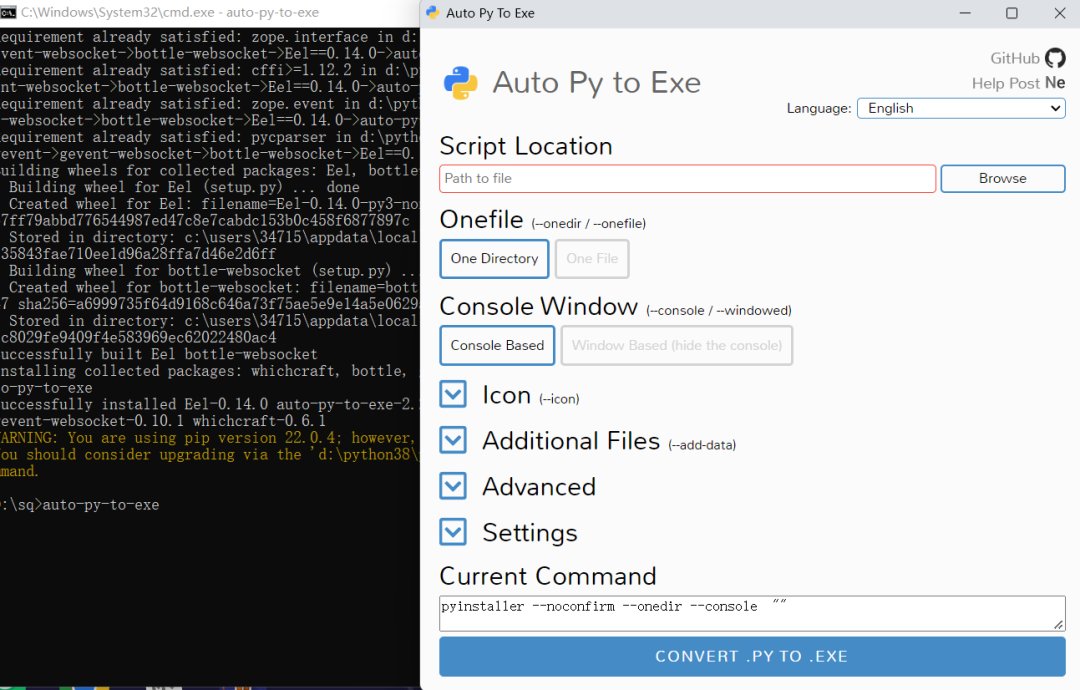Image resolution: width=1080 pixels, height=690 pixels.
Task: Expand the Advanced section
Action: pyautogui.click(x=453, y=486)
